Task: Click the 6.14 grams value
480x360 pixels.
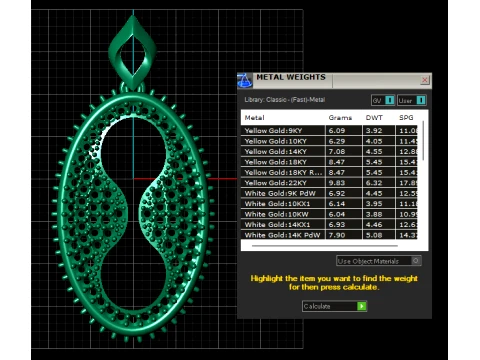Action: point(337,204)
